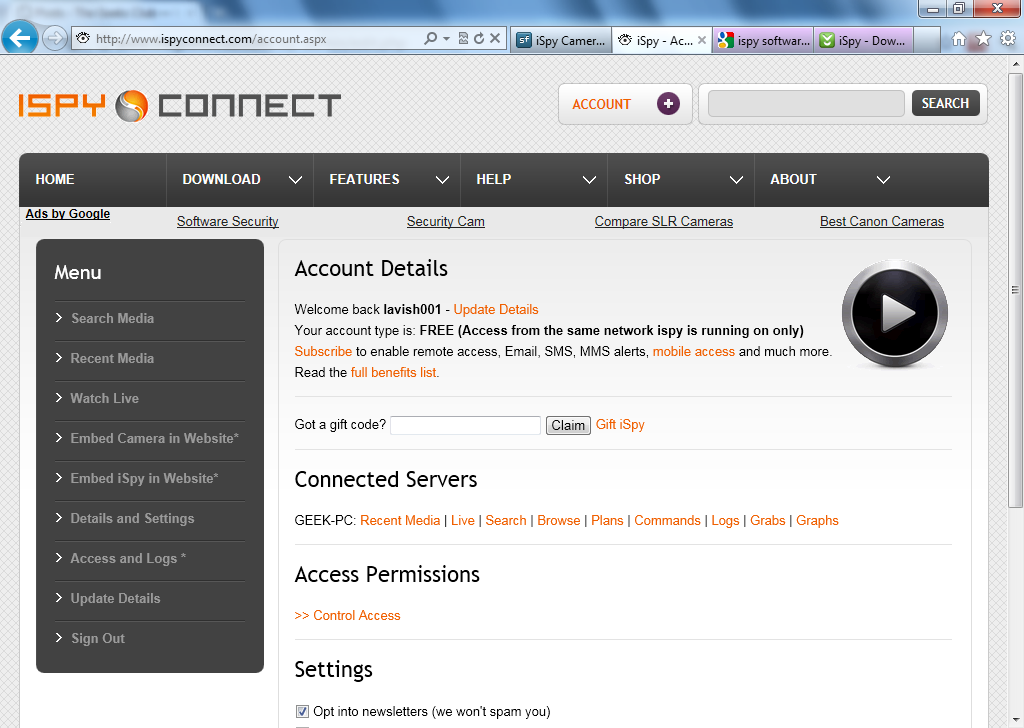The width and height of the screenshot is (1024, 728).
Task: Click the Claim gift code button
Action: (568, 426)
